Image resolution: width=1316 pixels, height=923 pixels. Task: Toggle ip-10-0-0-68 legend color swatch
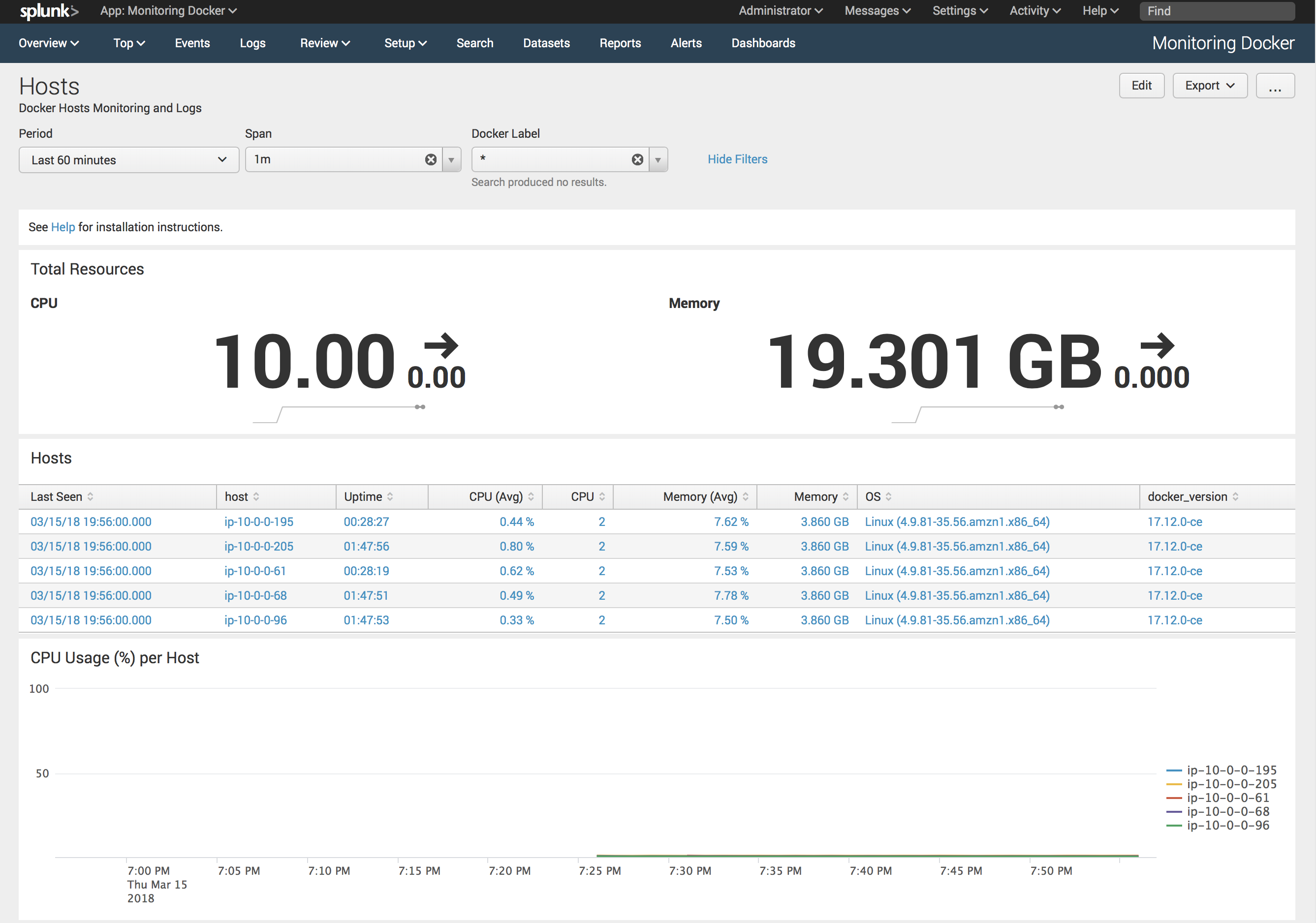pyautogui.click(x=1174, y=812)
